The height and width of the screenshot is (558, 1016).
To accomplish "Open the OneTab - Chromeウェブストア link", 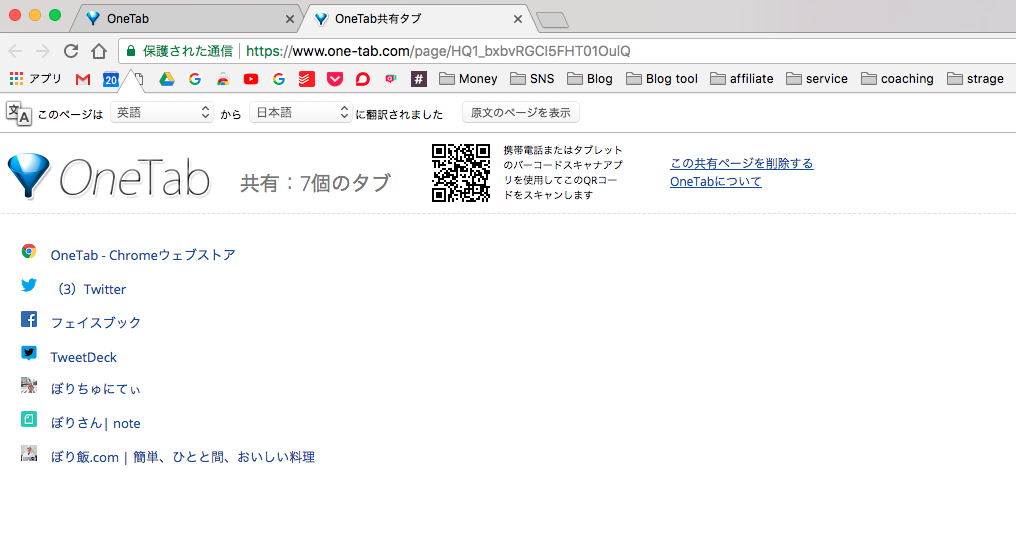I will 143,255.
